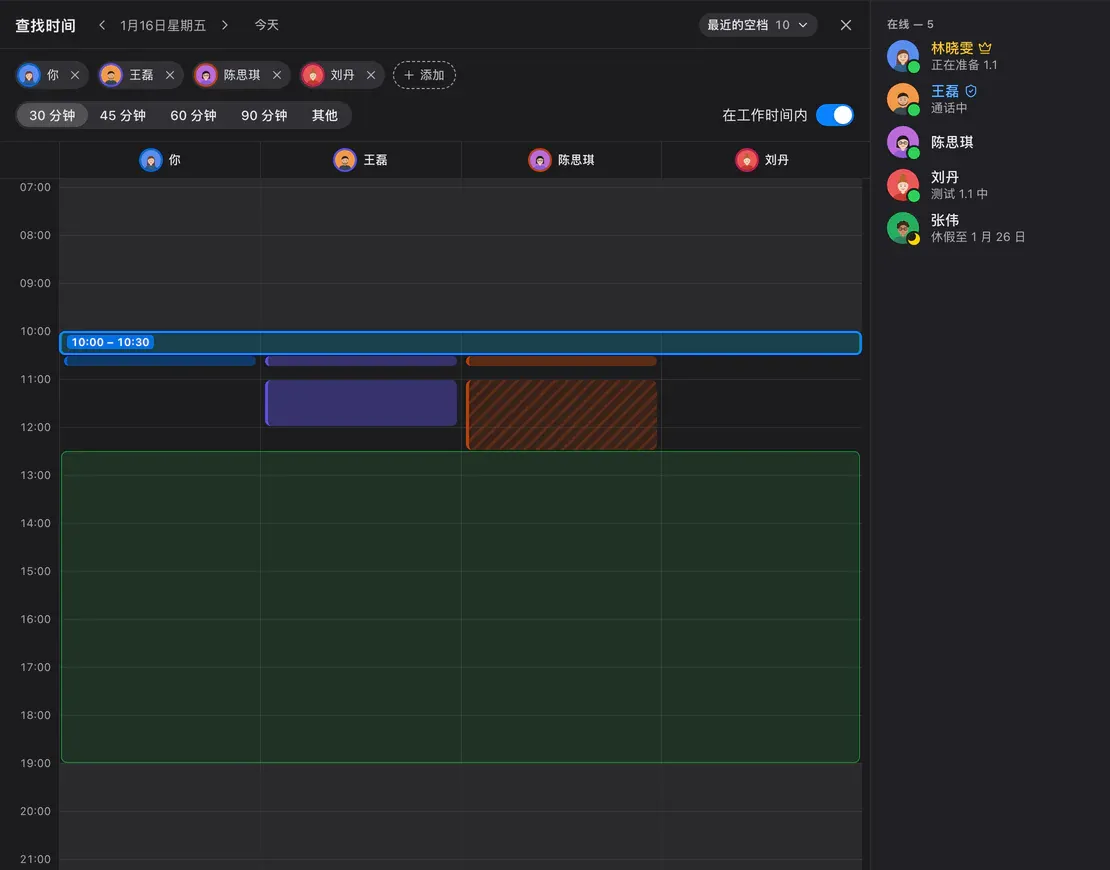Click 王磊 avatar in column header
The width and height of the screenshot is (1110, 870).
click(x=345, y=160)
